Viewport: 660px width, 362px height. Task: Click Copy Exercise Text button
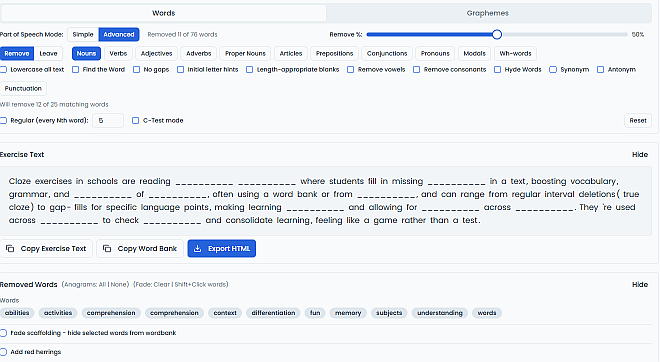tap(46, 249)
